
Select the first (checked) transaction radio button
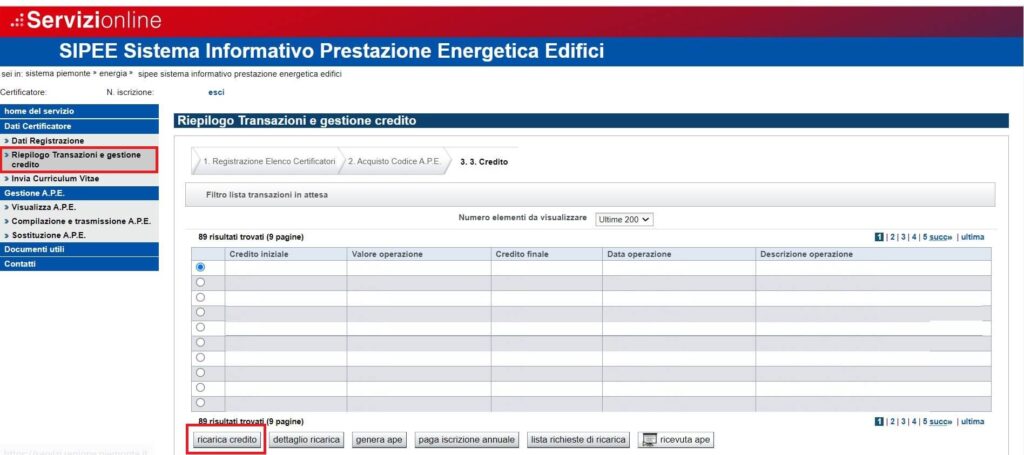coord(200,267)
